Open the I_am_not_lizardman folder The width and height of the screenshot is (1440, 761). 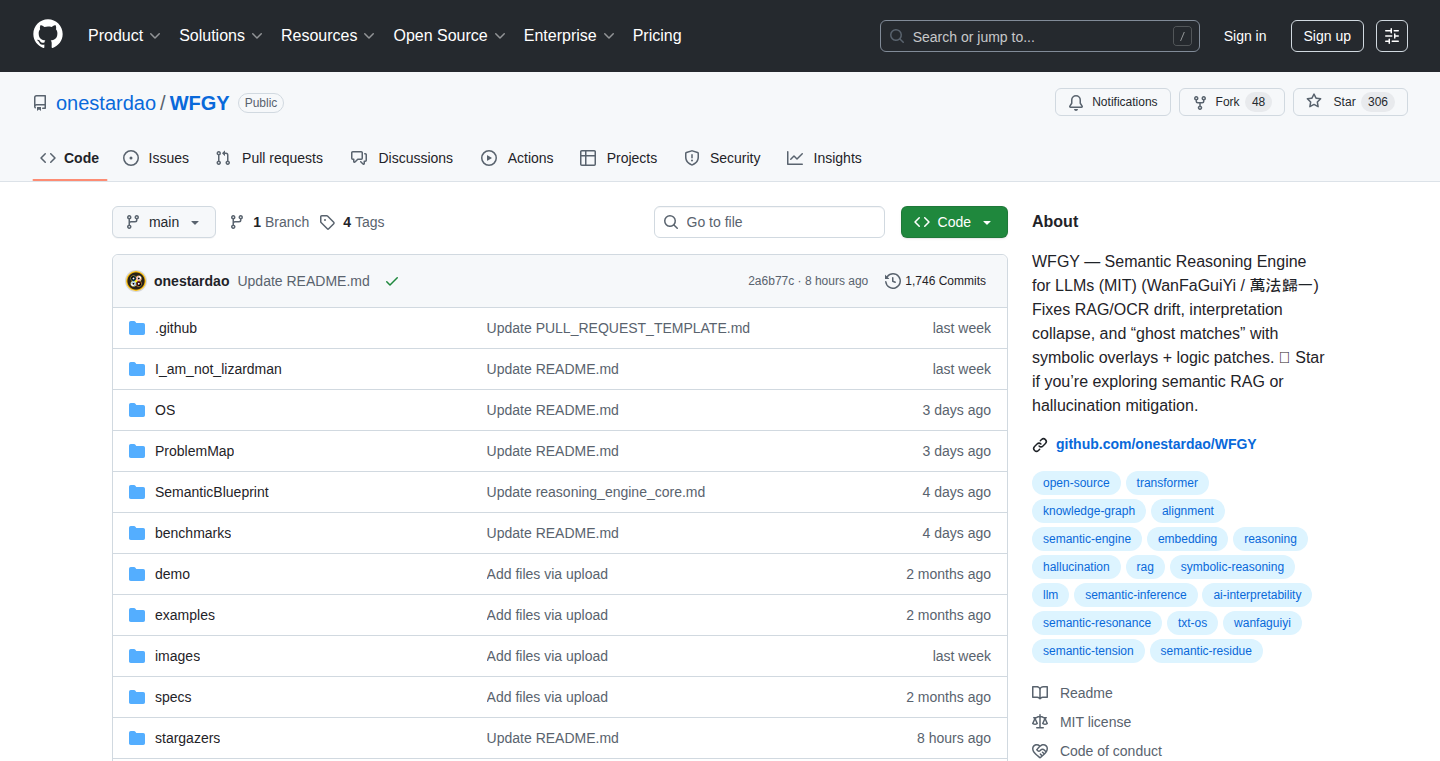coord(218,369)
